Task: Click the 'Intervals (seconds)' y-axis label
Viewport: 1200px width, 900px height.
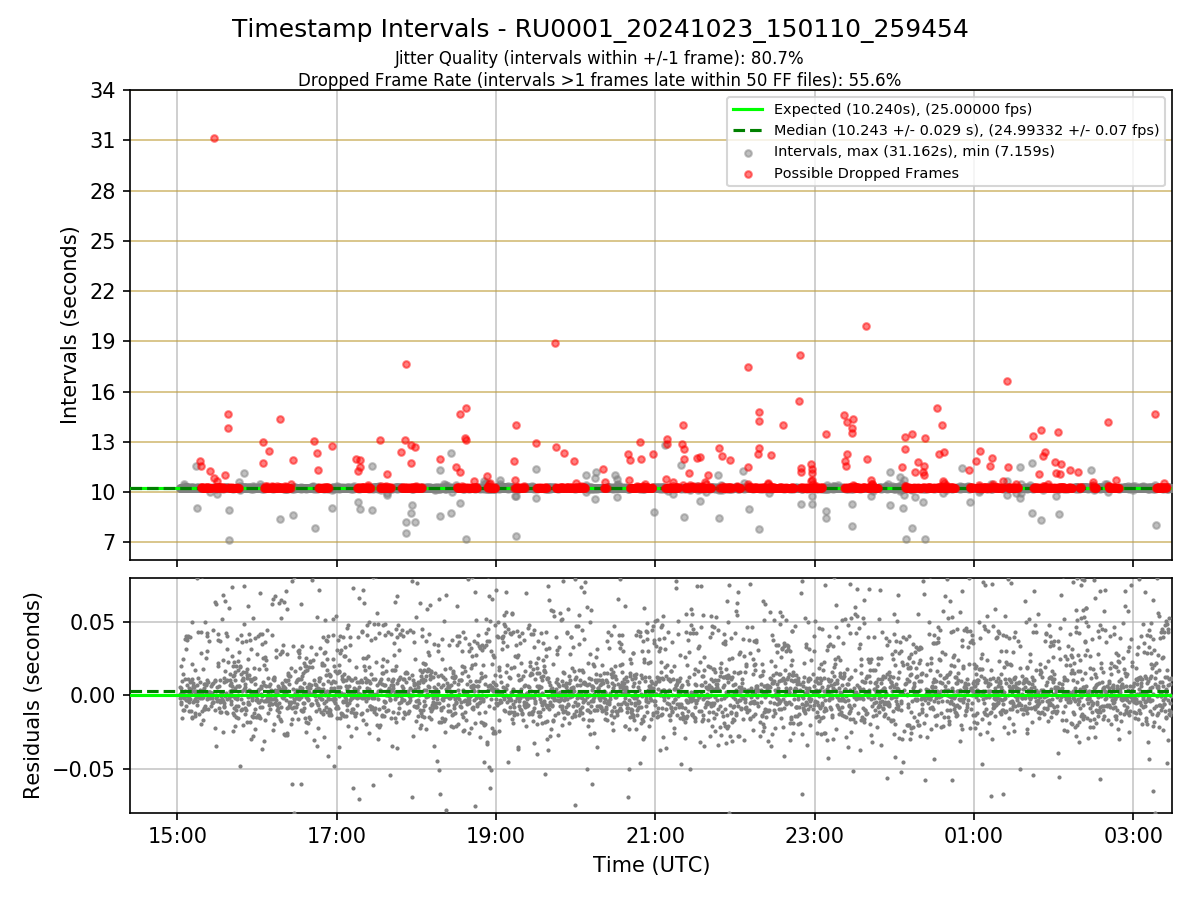Action: (69, 325)
